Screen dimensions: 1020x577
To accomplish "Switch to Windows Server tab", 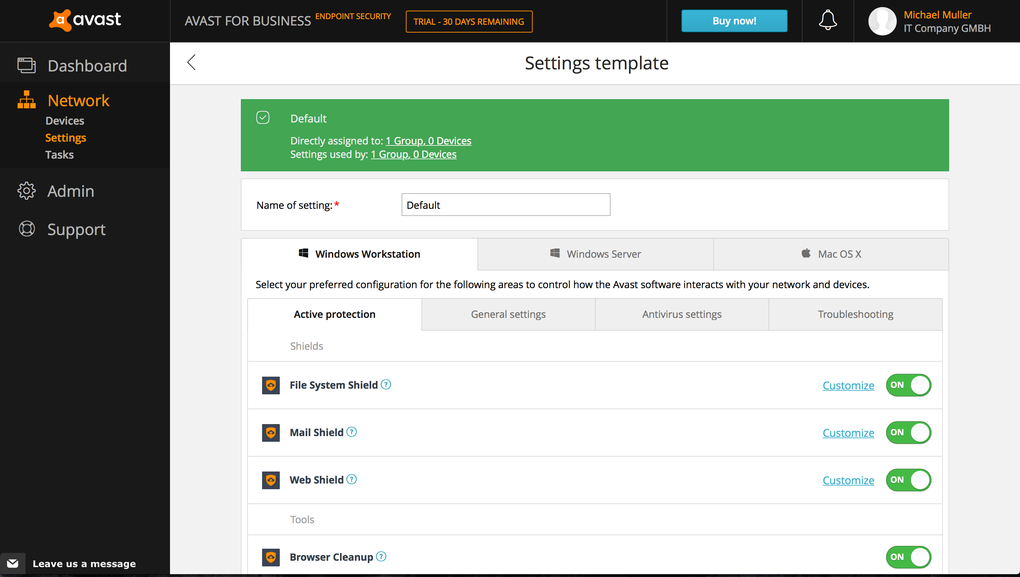I will [595, 254].
